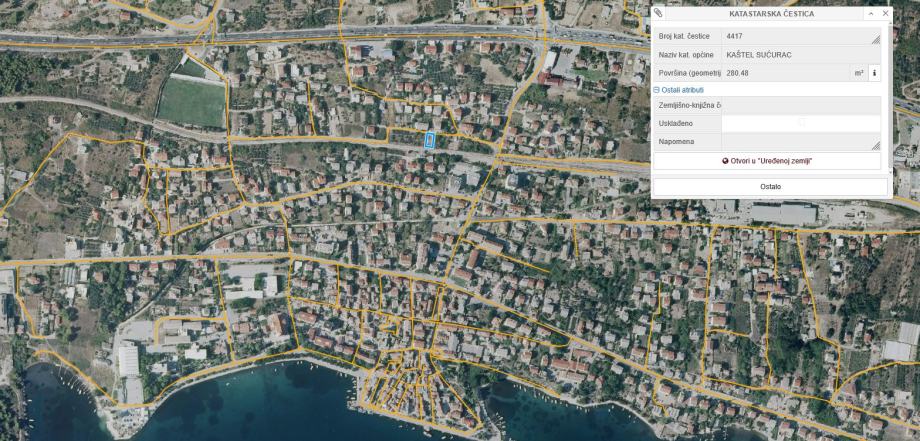
Task: Select the Broj kat. čestice field
Action: click(x=801, y=36)
